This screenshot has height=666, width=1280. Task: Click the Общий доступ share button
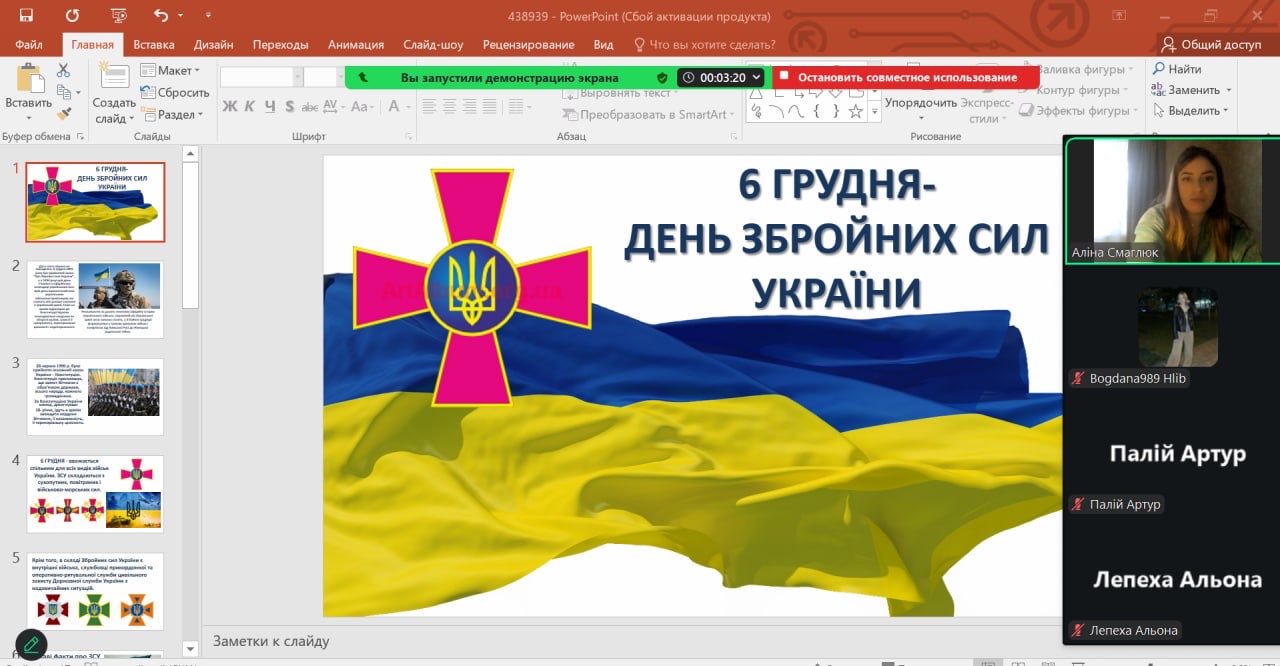[1211, 44]
